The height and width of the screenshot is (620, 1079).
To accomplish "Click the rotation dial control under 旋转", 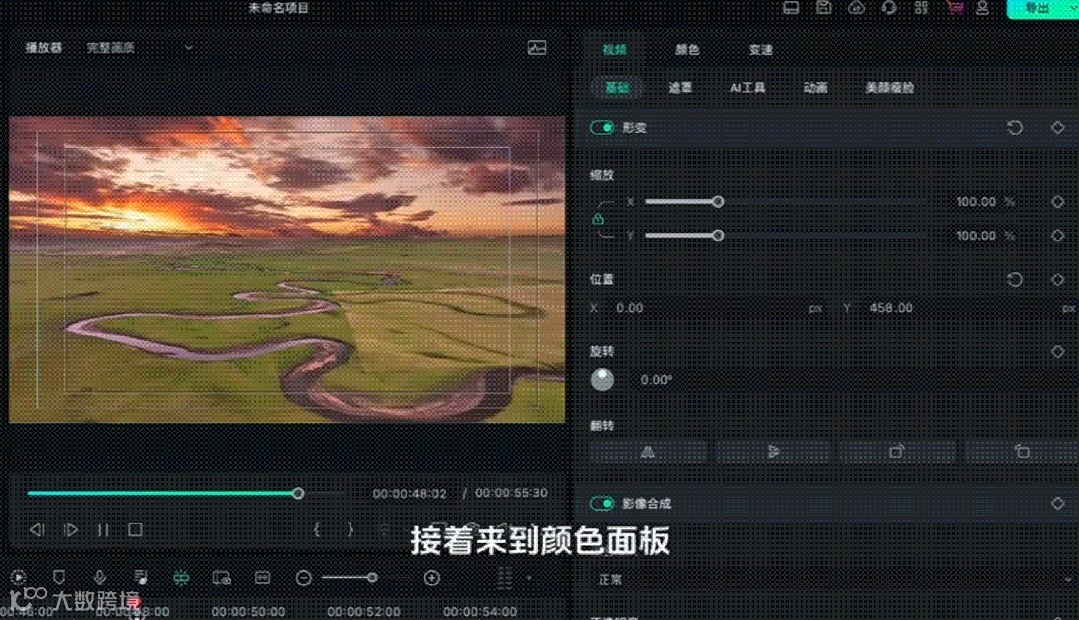I will pyautogui.click(x=603, y=379).
